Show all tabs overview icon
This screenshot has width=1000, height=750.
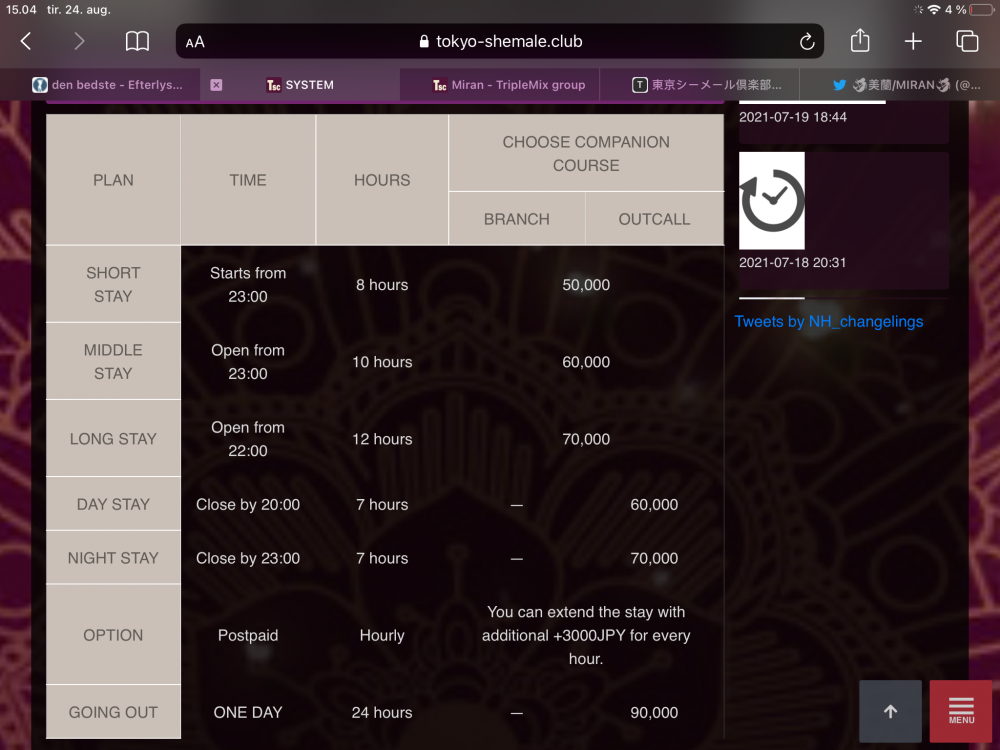[967, 41]
